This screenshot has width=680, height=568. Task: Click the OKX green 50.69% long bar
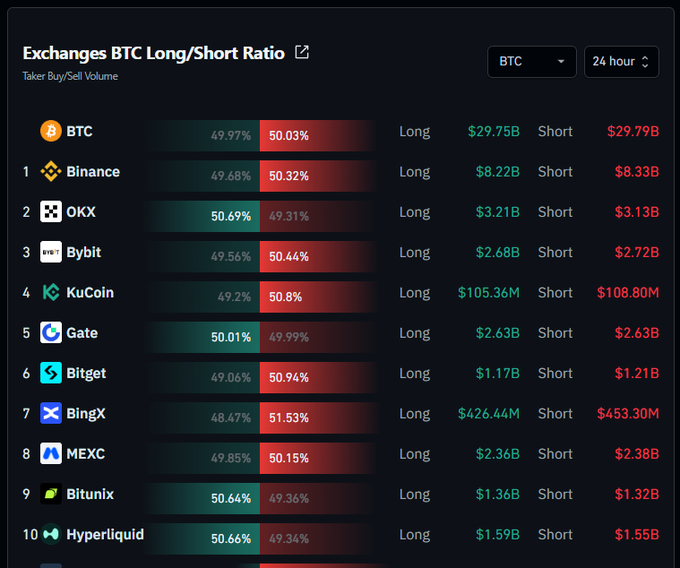(x=203, y=216)
